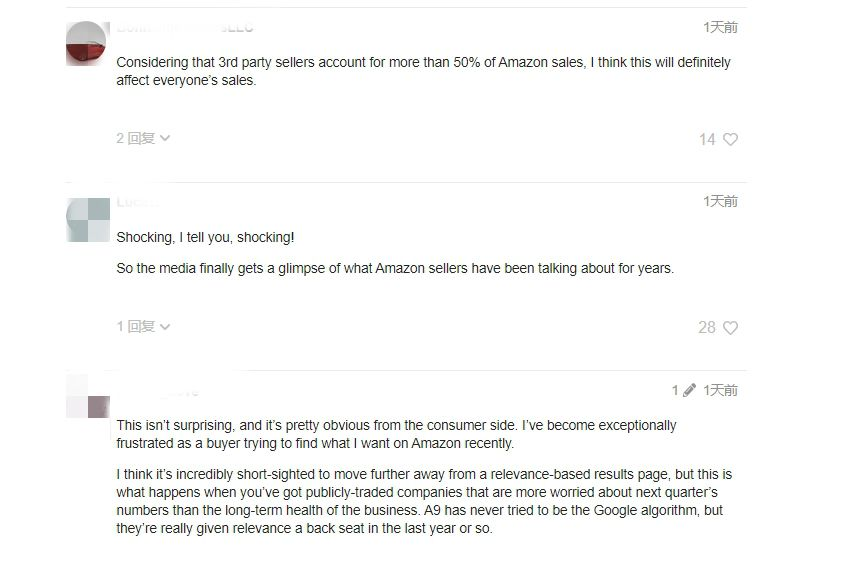The width and height of the screenshot is (854, 564).
Task: Open the third commenter's blurred username
Action: pyautogui.click(x=158, y=391)
